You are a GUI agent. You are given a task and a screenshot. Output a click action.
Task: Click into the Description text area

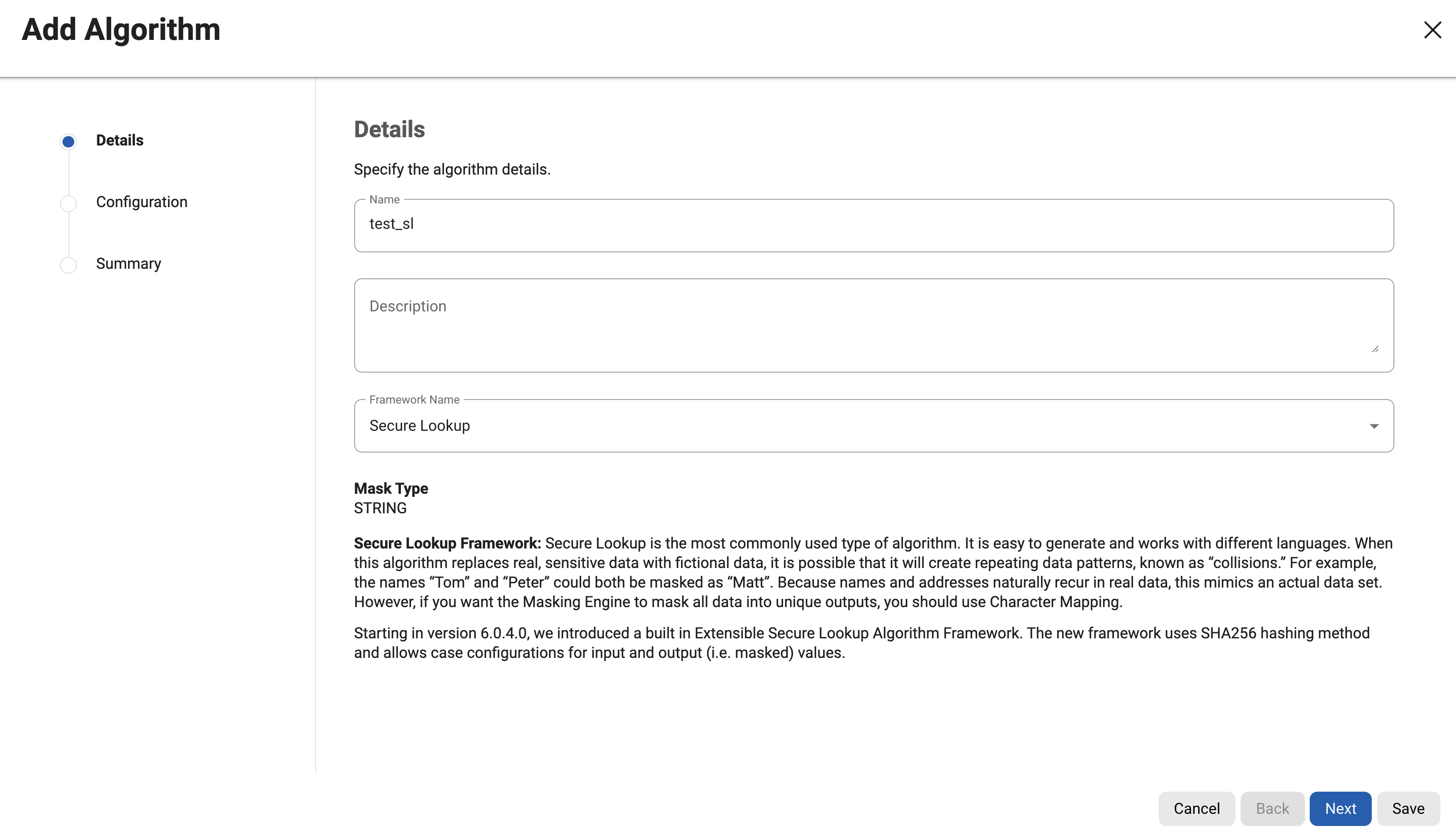click(873, 325)
